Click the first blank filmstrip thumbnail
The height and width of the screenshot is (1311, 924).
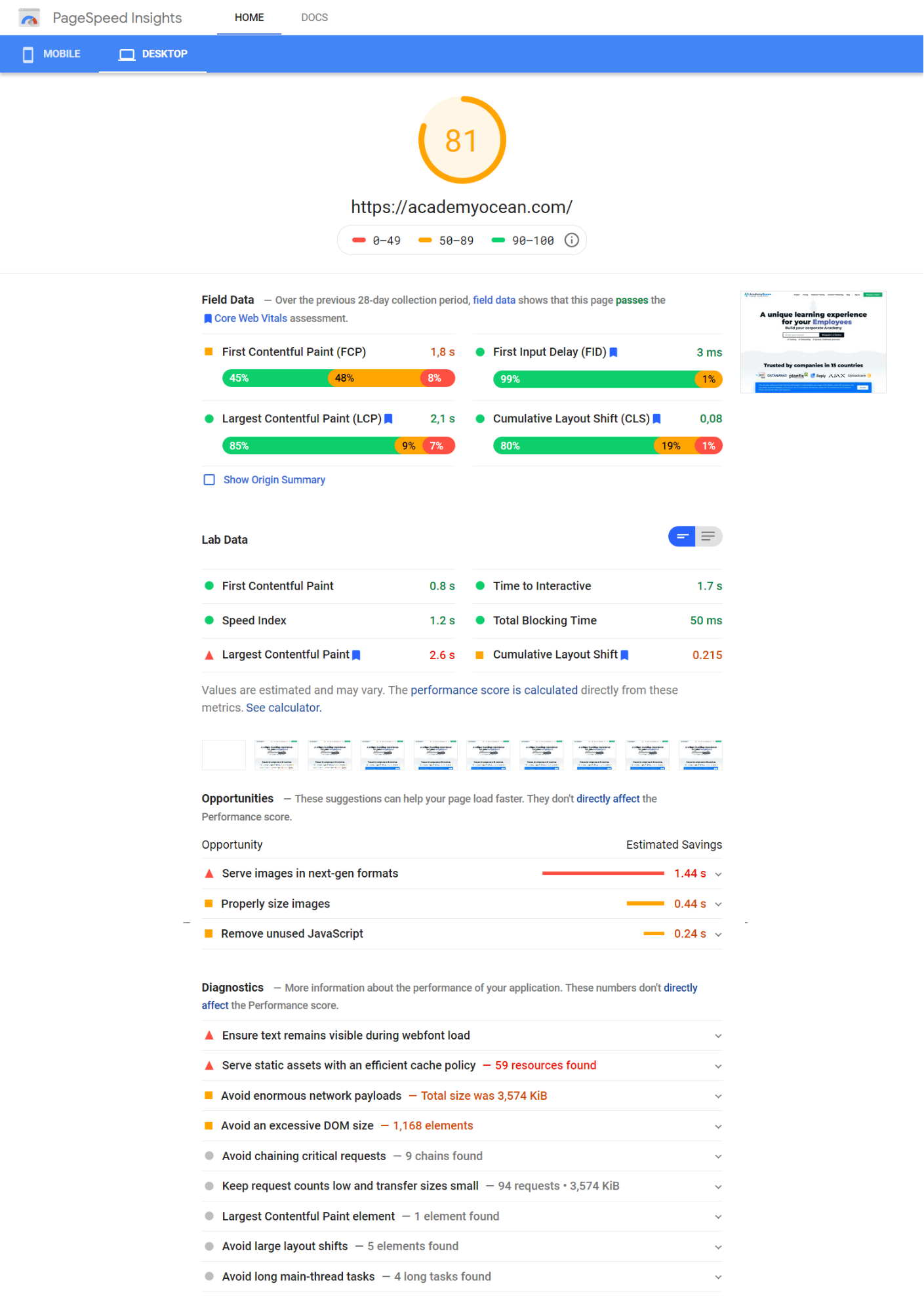[224, 755]
